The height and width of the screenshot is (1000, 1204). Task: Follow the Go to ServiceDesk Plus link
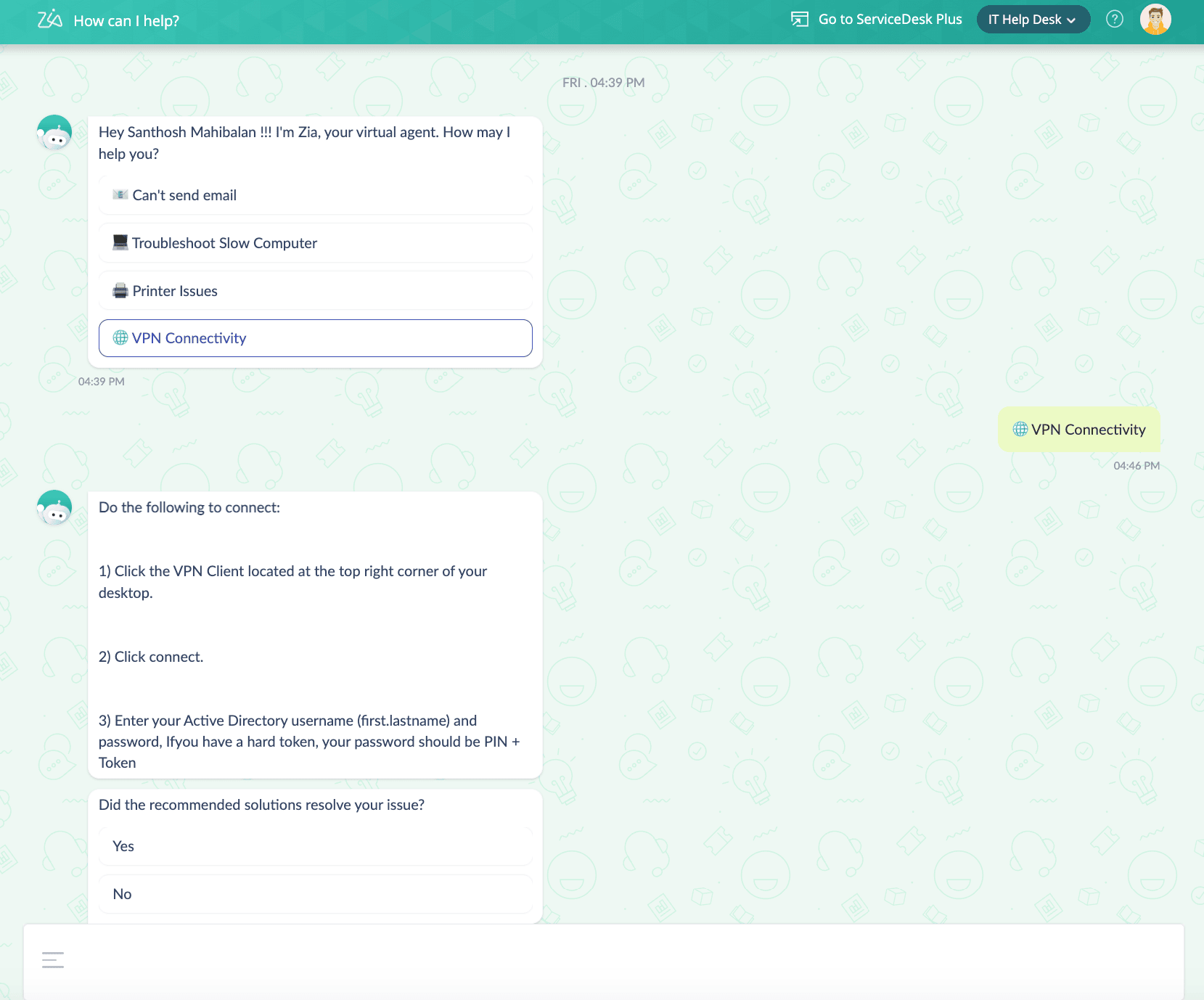click(889, 19)
